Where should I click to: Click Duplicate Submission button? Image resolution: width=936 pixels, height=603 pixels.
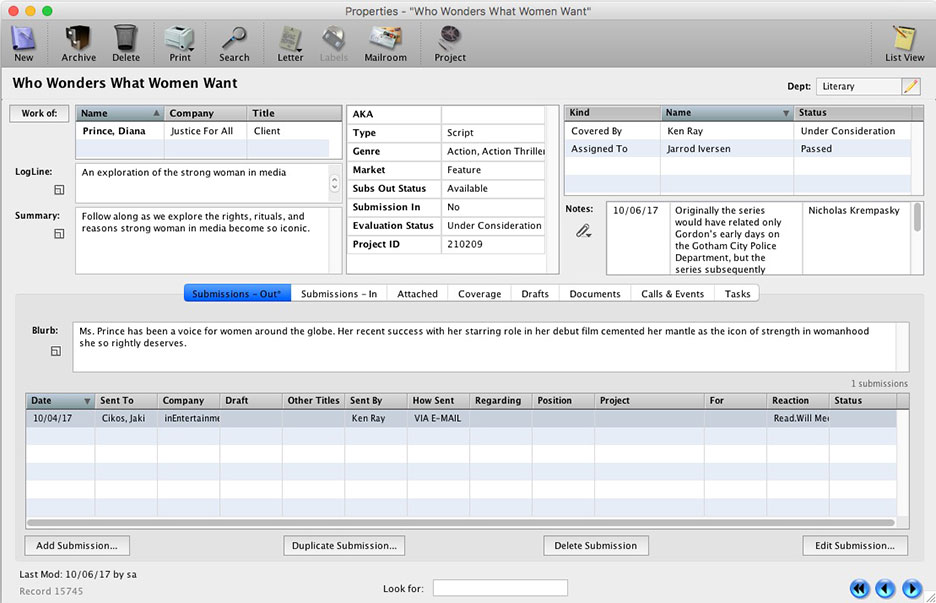tap(344, 546)
